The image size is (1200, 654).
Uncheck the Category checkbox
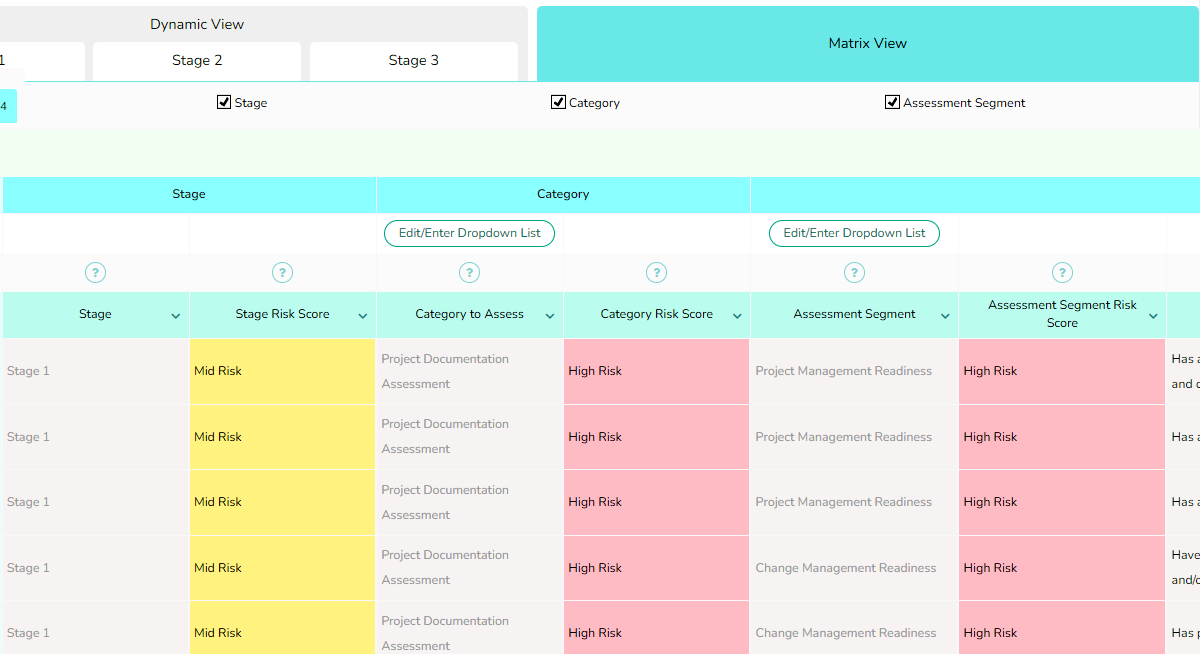tap(558, 102)
